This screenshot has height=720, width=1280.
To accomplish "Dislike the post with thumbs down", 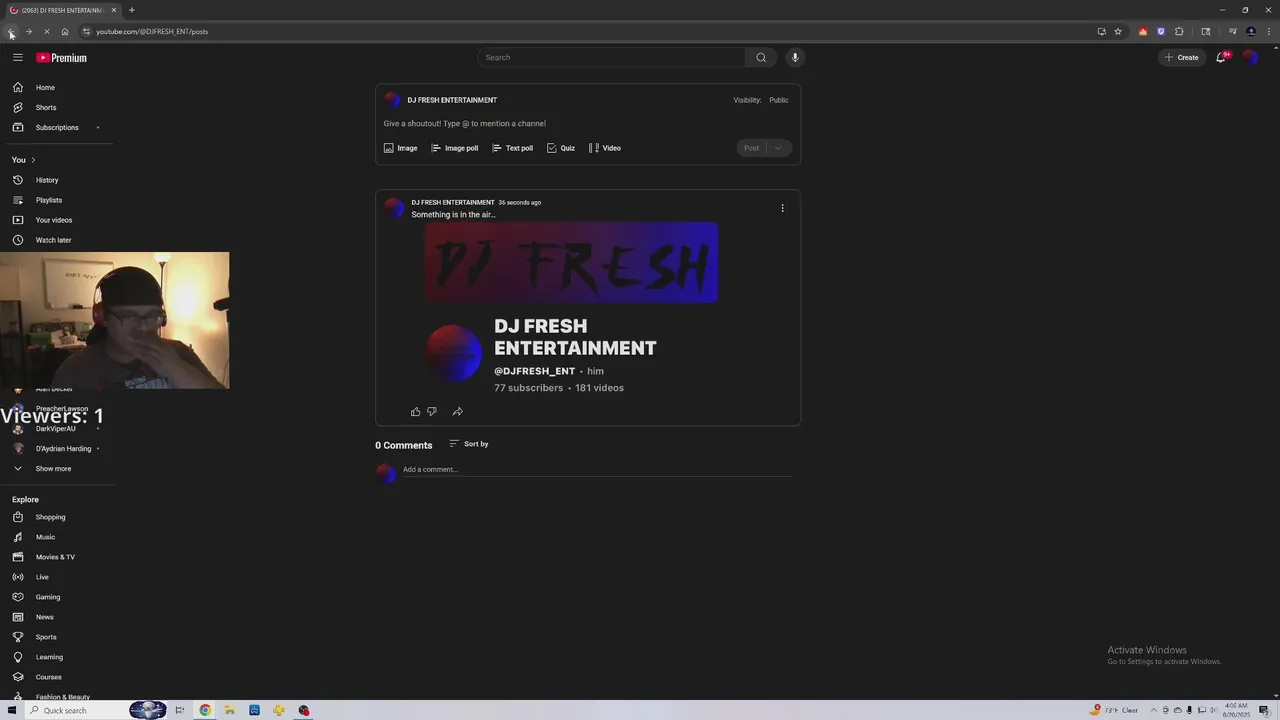I will [x=432, y=411].
